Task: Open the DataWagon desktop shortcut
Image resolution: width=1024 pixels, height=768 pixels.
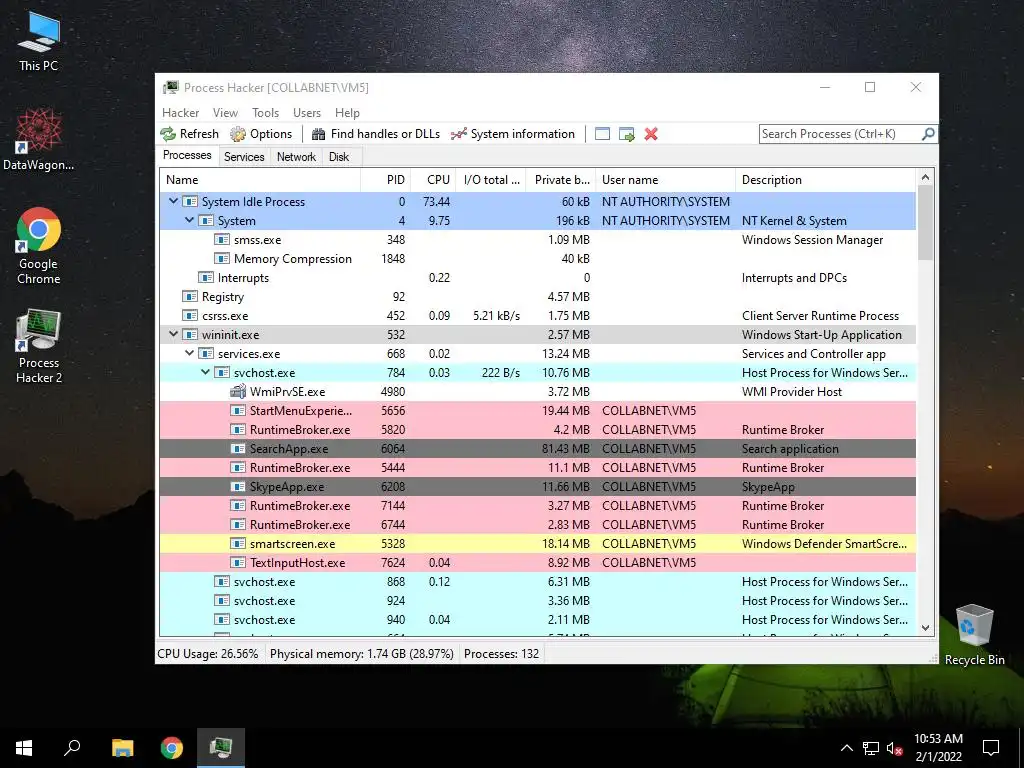Action: [39, 140]
